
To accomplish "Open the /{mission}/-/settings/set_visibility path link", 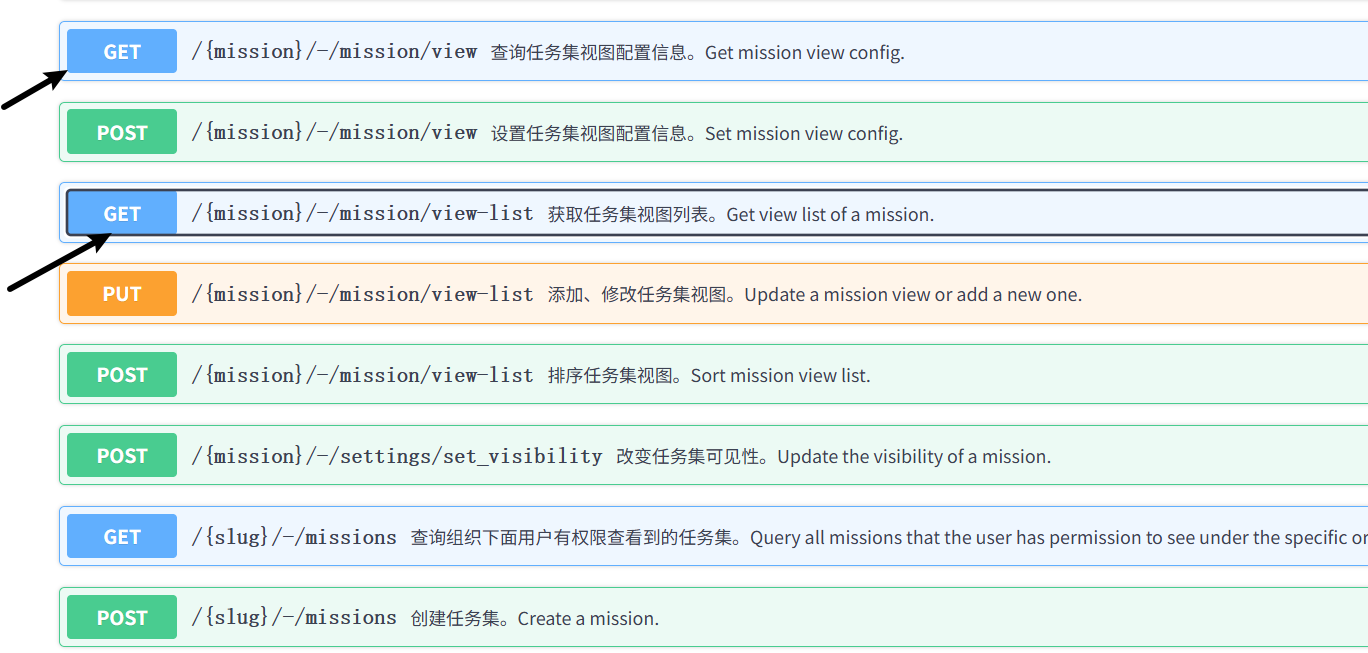I will 397,456.
